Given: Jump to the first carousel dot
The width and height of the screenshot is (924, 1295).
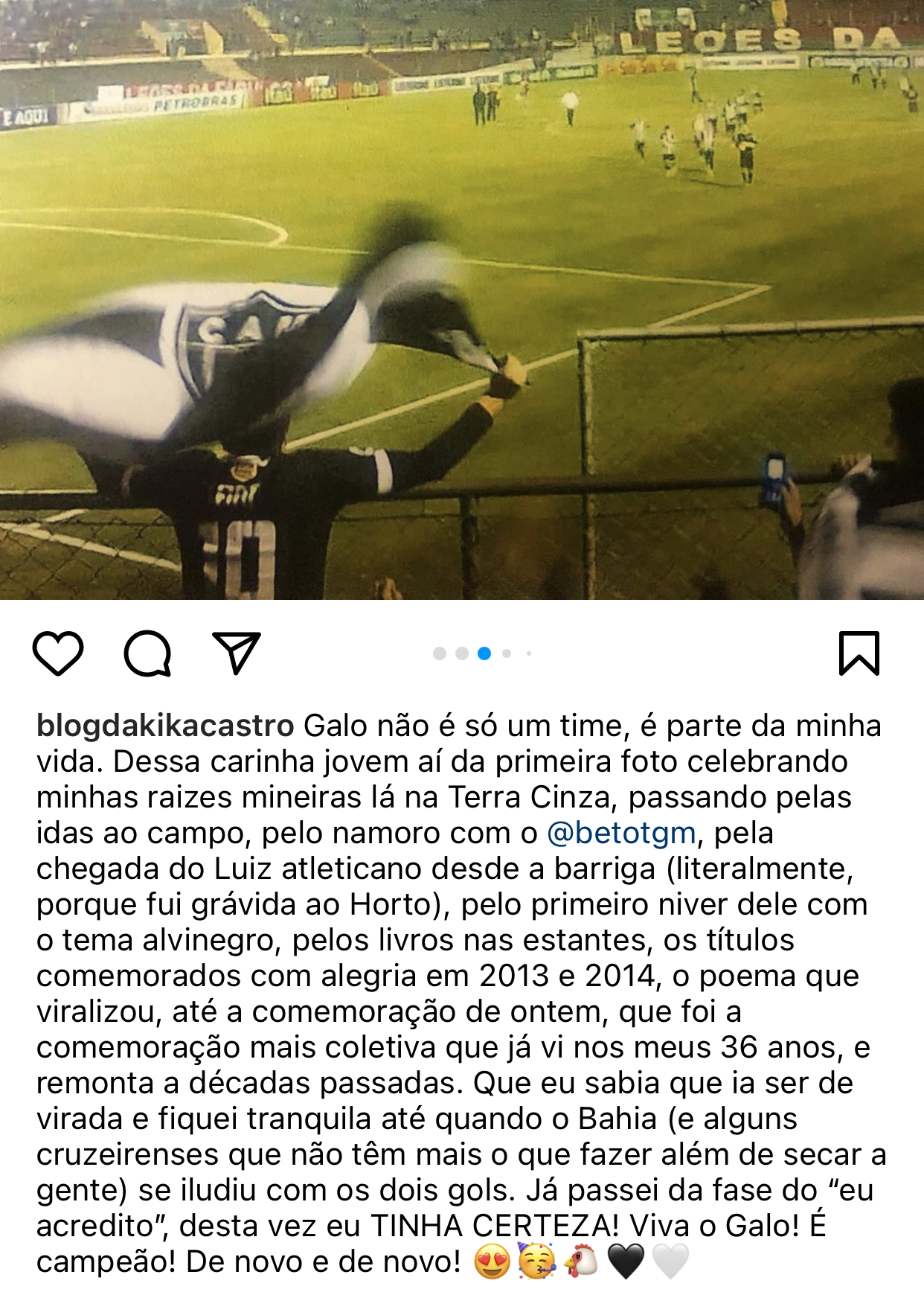Looking at the screenshot, I should [440, 653].
